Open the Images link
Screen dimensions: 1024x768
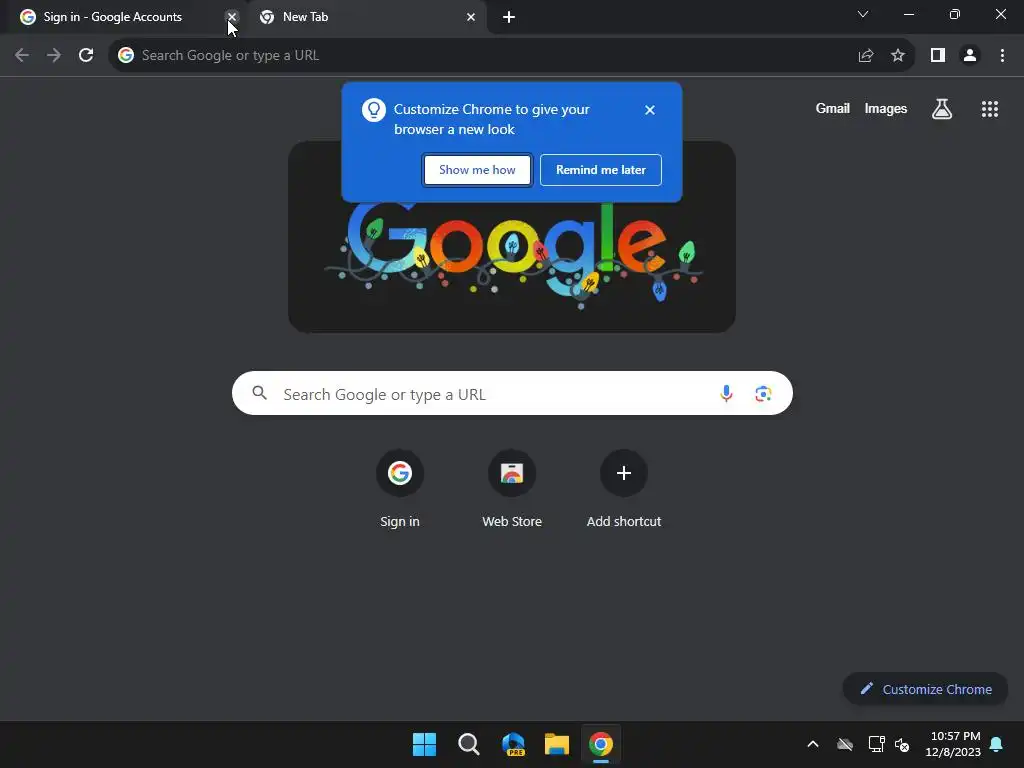(886, 108)
